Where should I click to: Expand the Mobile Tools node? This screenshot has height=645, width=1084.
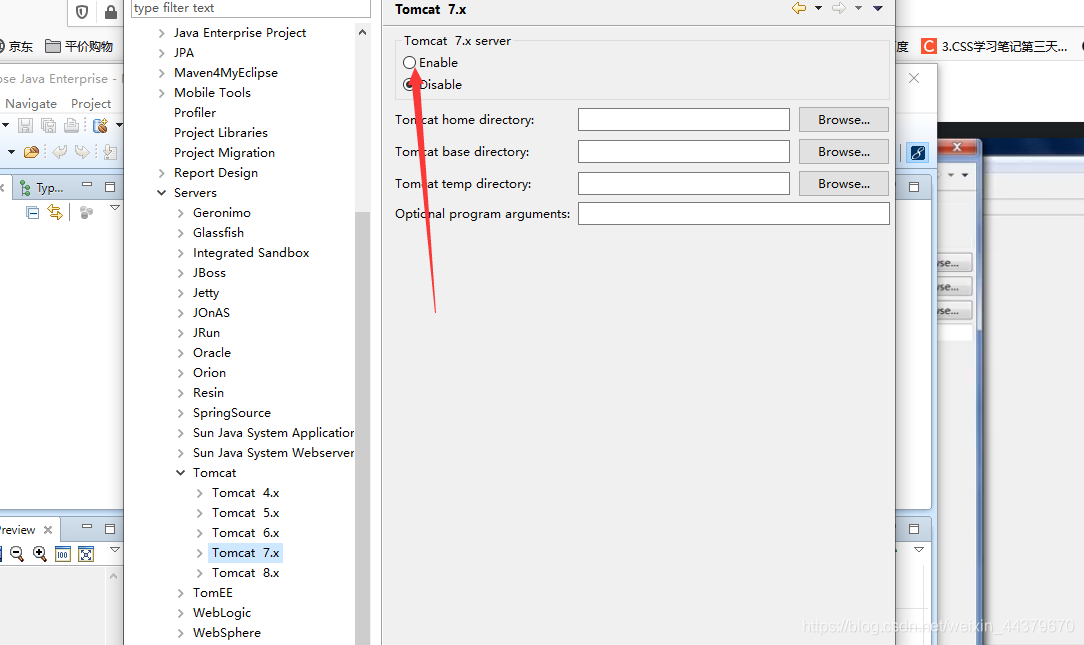pyautogui.click(x=161, y=93)
